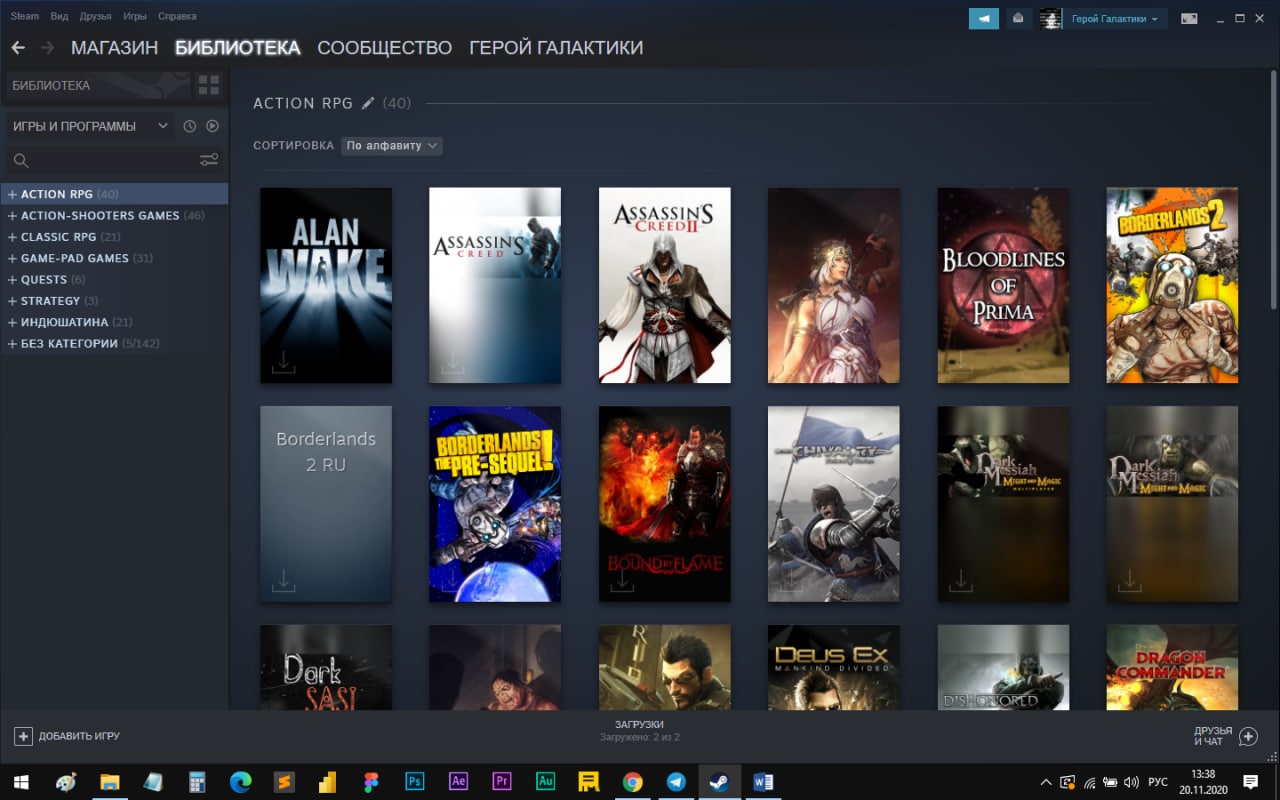Filter by ready-to-play icon
This screenshot has width=1280, height=800.
[212, 126]
